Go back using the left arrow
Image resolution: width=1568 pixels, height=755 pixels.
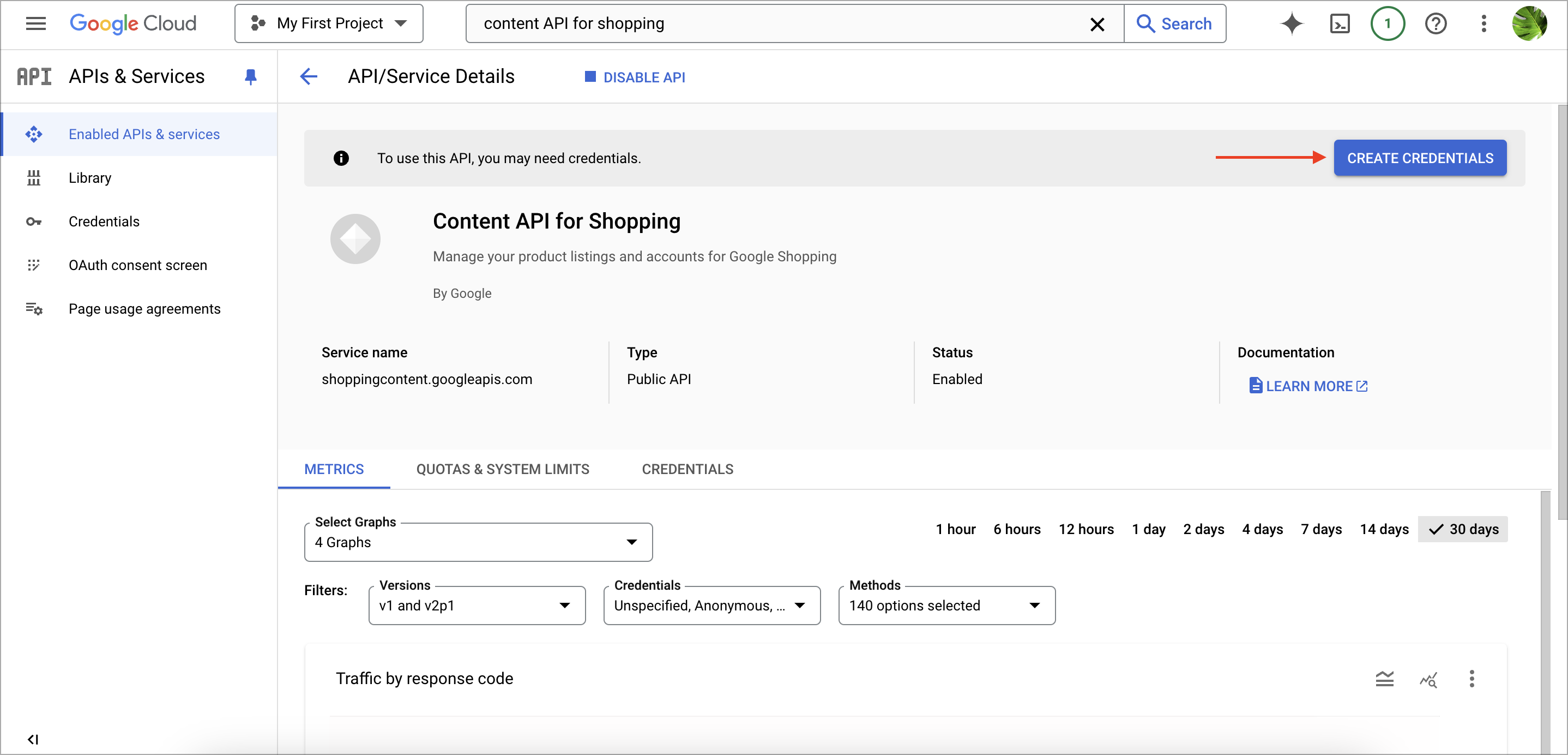[309, 77]
